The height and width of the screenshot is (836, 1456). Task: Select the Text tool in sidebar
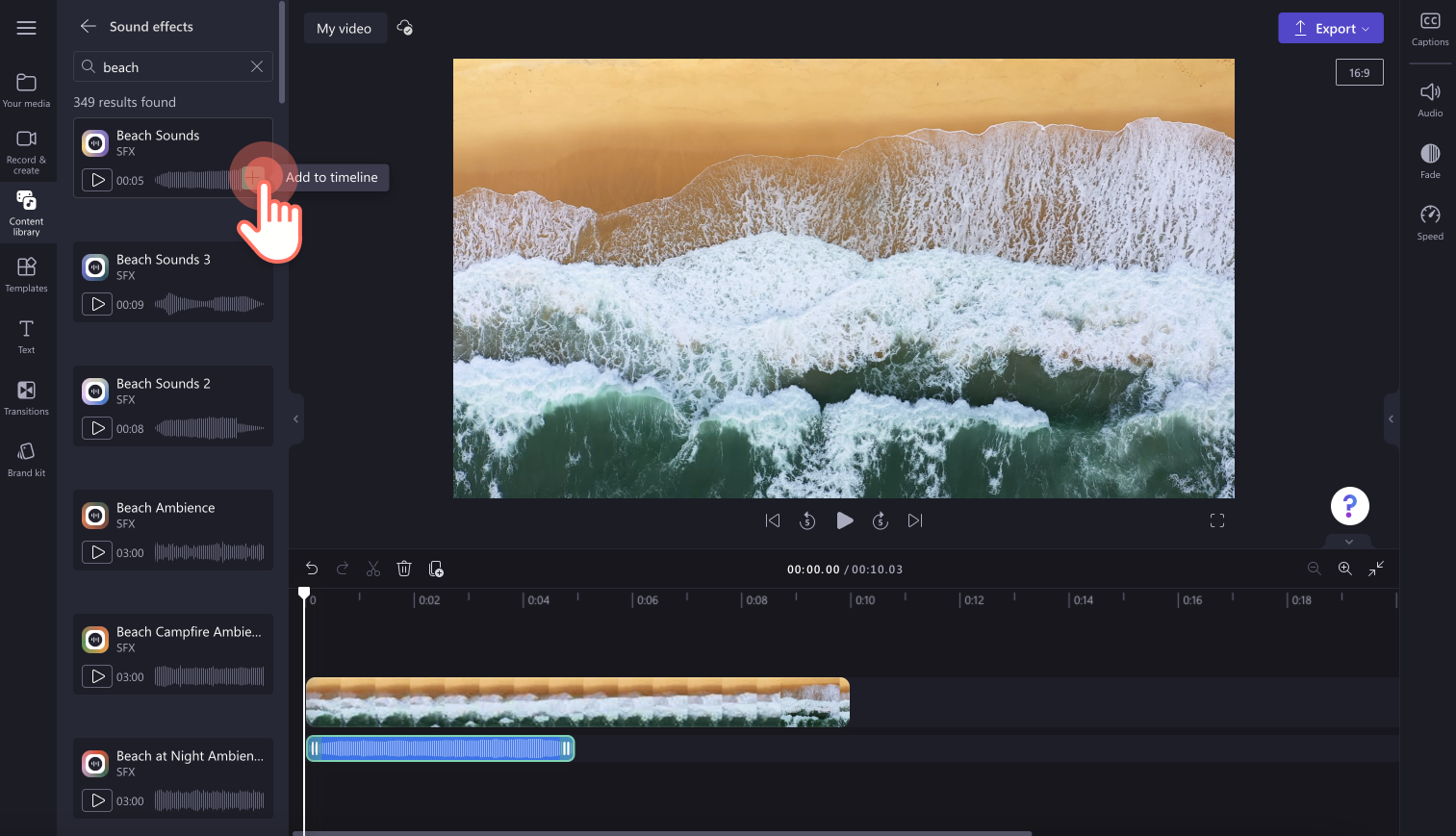click(x=26, y=336)
